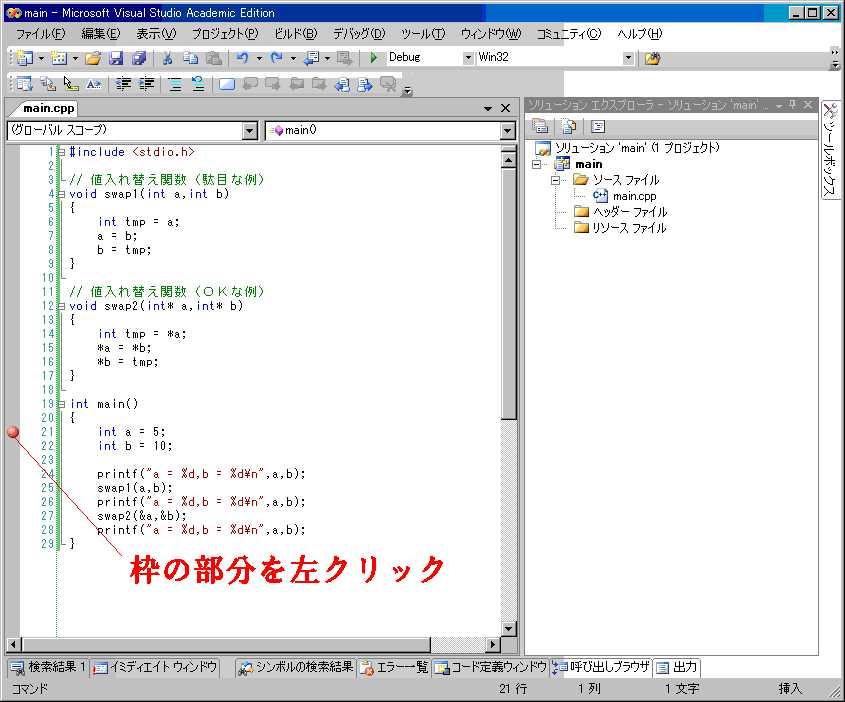
Task: Click the Save All icon
Action: (139, 58)
